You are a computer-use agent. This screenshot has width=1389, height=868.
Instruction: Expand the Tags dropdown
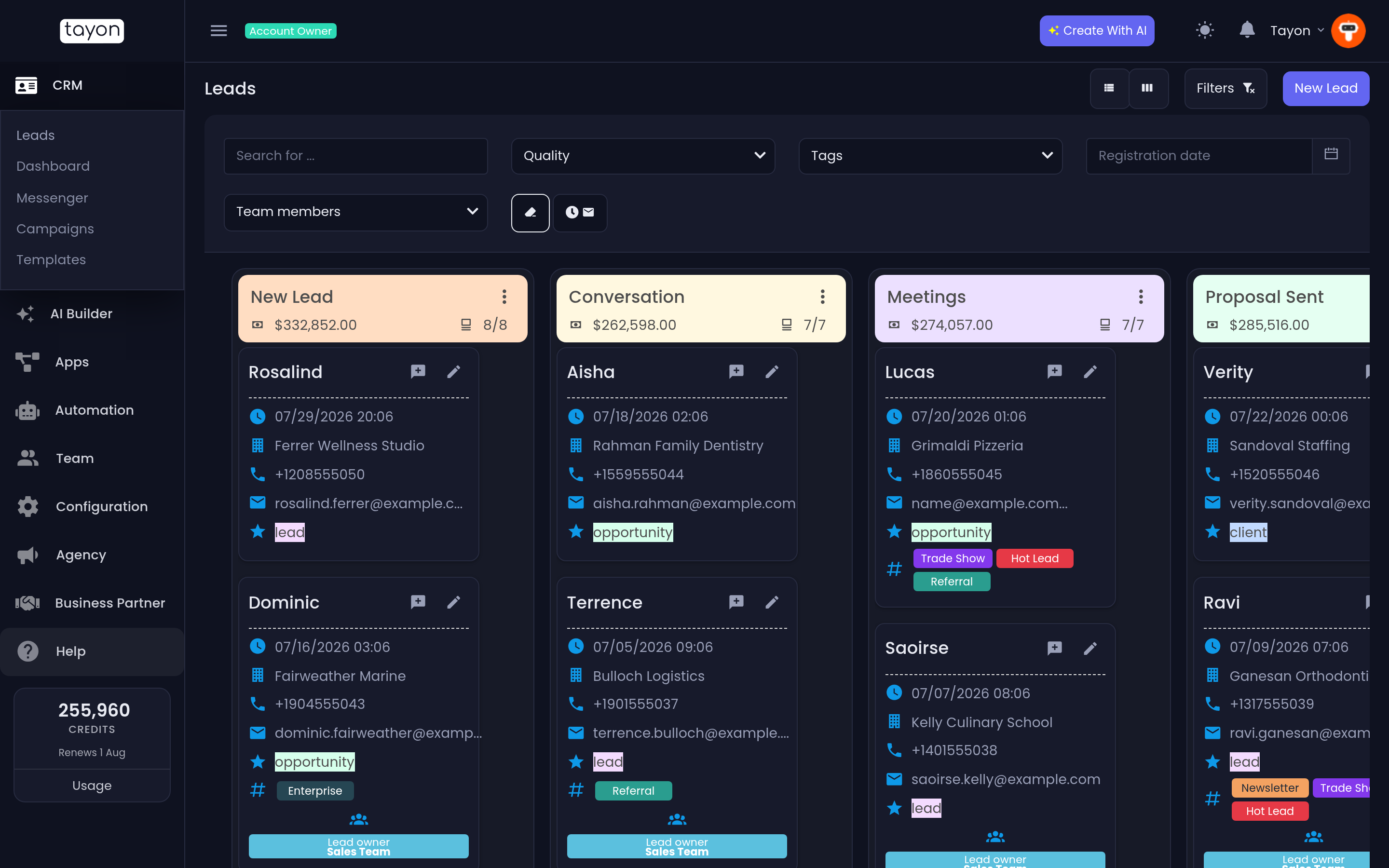[930, 156]
